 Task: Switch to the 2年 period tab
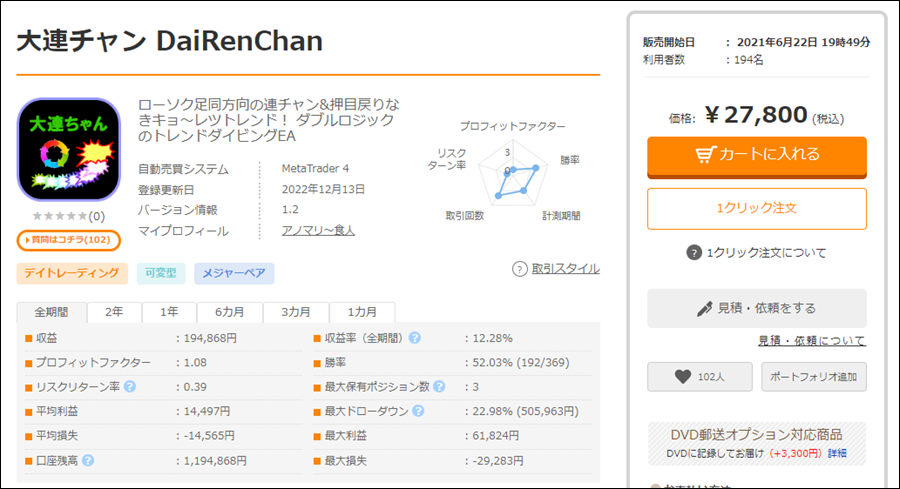(x=114, y=312)
